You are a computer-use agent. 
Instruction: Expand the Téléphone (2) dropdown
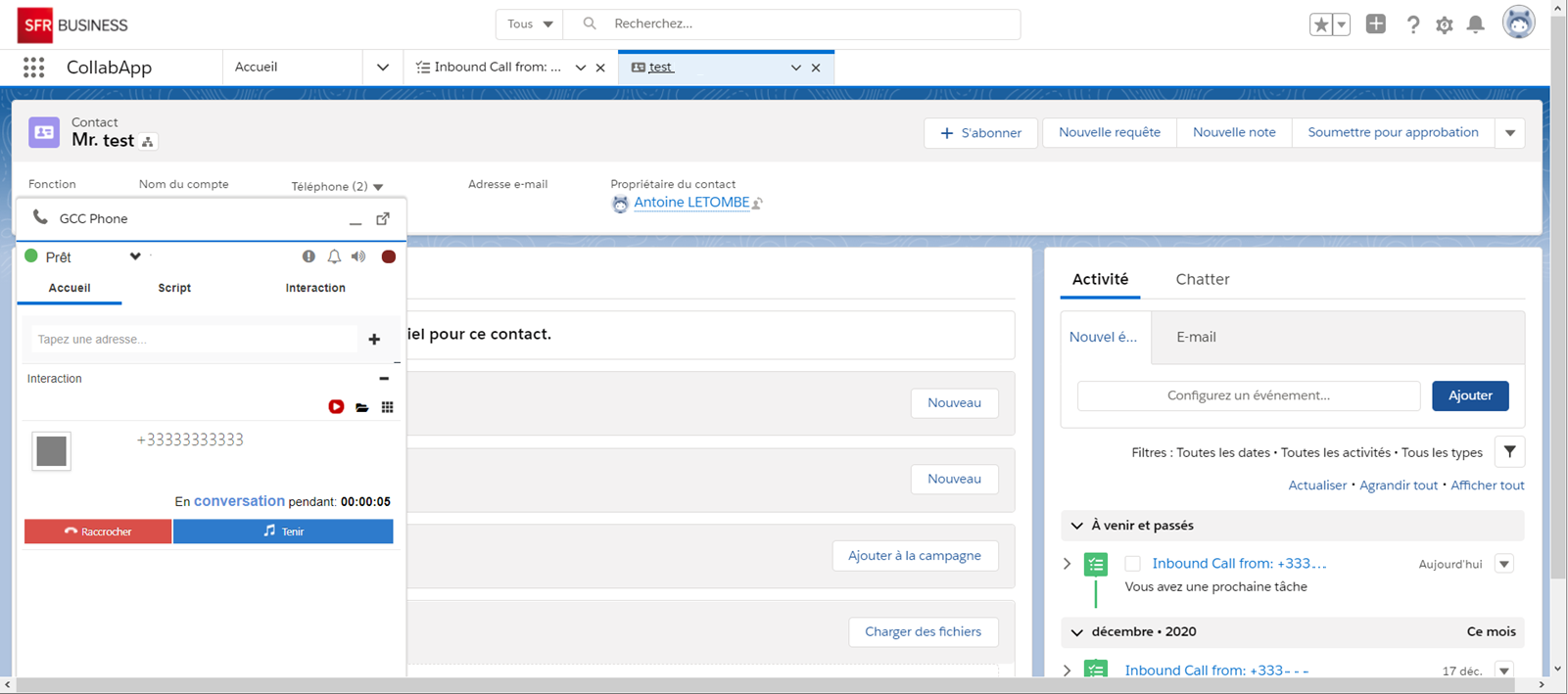point(378,187)
